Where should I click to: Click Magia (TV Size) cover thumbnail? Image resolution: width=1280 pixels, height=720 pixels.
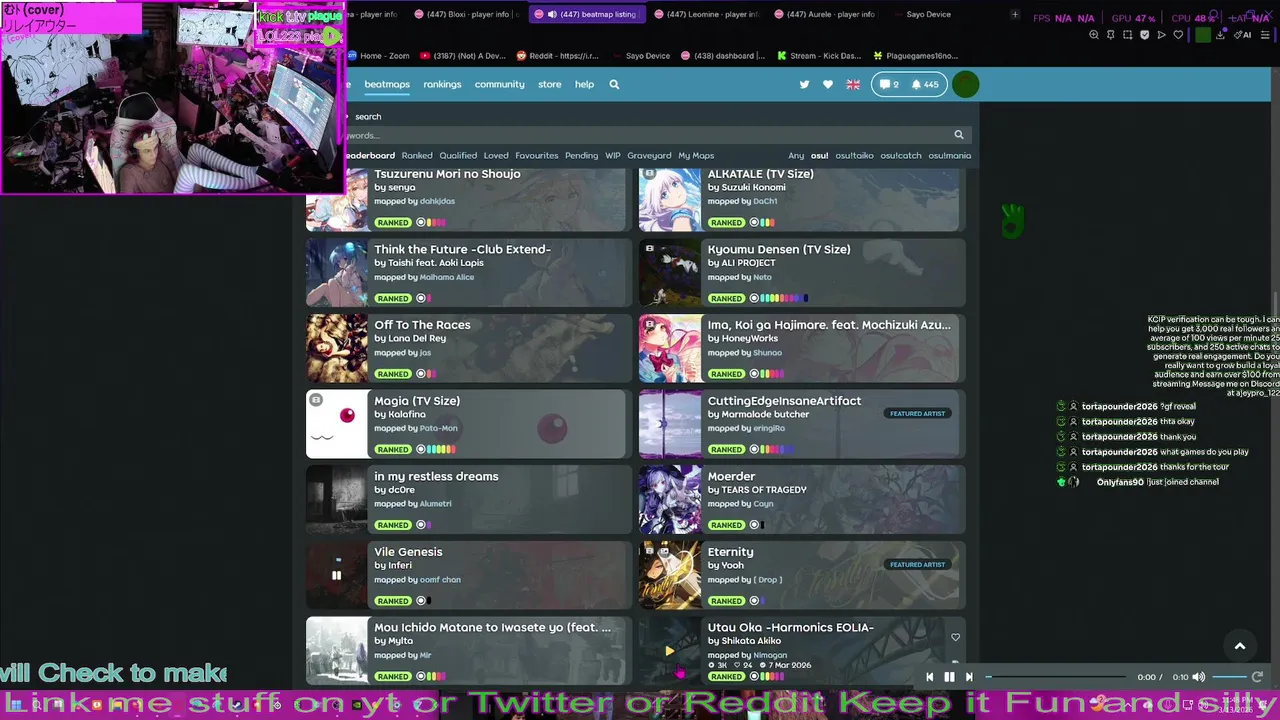(337, 424)
